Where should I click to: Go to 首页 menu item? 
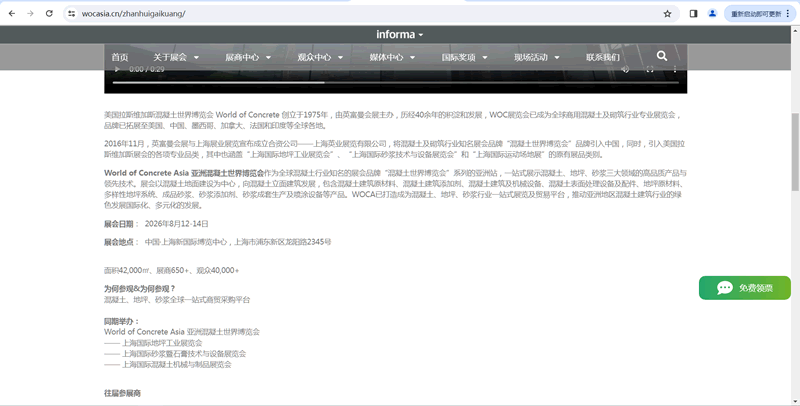[119, 57]
